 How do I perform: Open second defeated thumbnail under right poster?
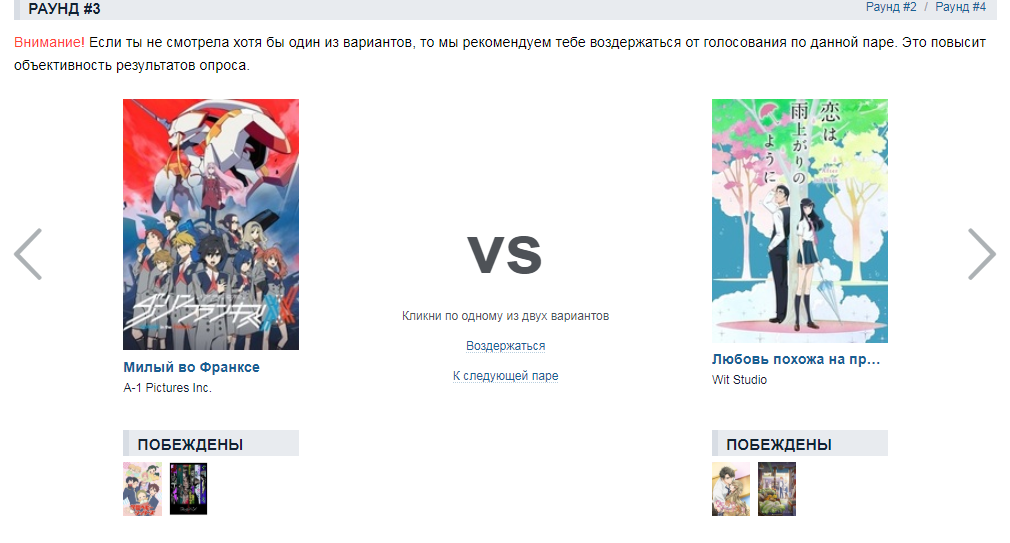[x=777, y=489]
